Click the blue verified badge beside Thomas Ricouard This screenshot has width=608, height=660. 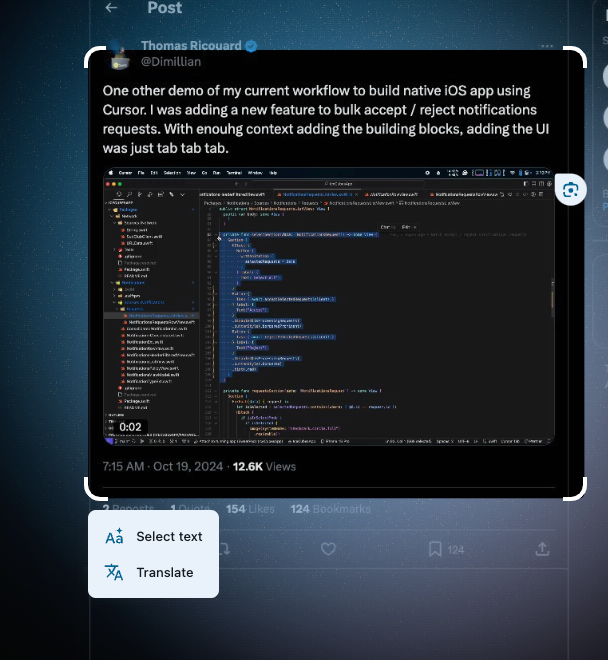pos(251,46)
